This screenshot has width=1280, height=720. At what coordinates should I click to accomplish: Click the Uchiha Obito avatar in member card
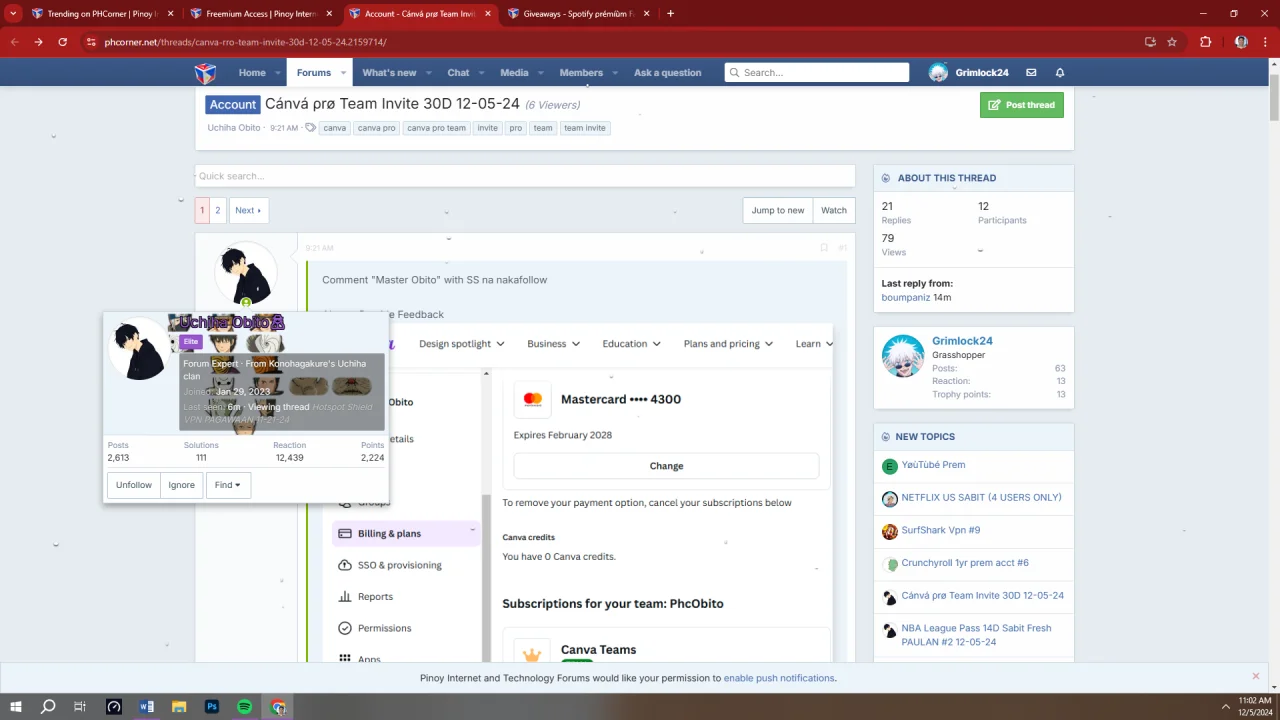[139, 349]
